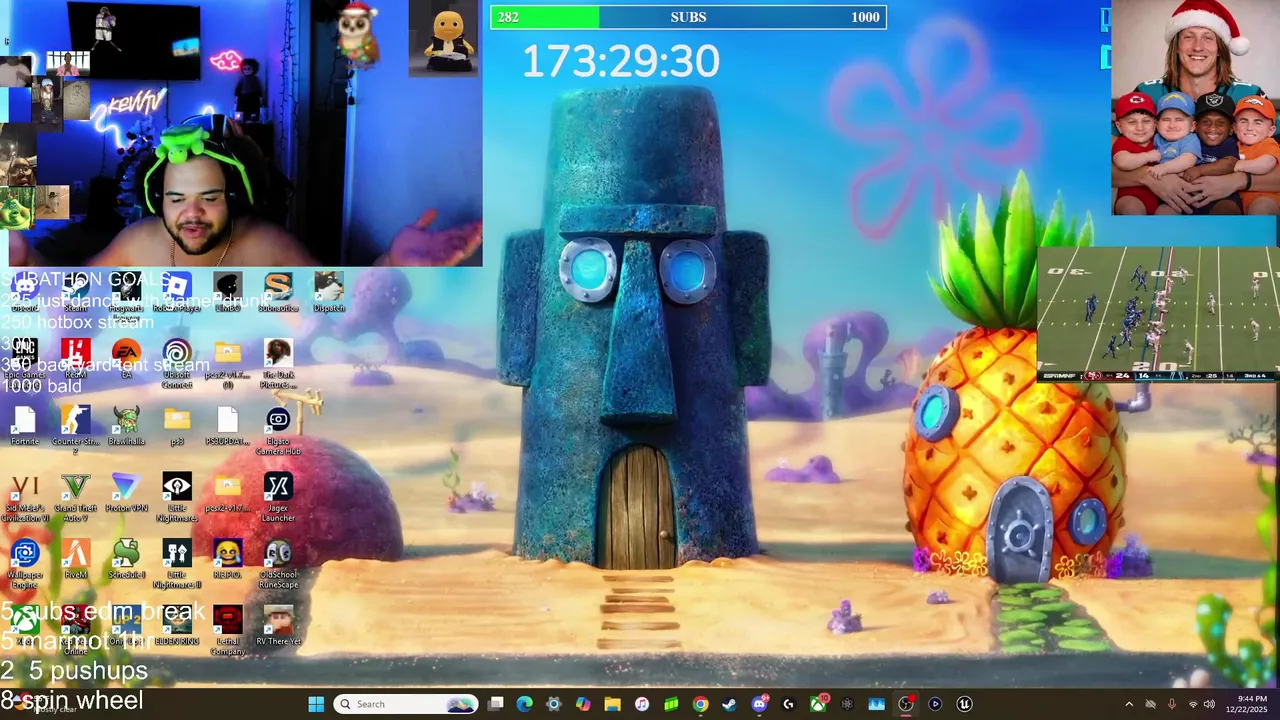Click the Santa hat photo overlay
Viewport: 1280px width, 720px height.
click(1195, 108)
